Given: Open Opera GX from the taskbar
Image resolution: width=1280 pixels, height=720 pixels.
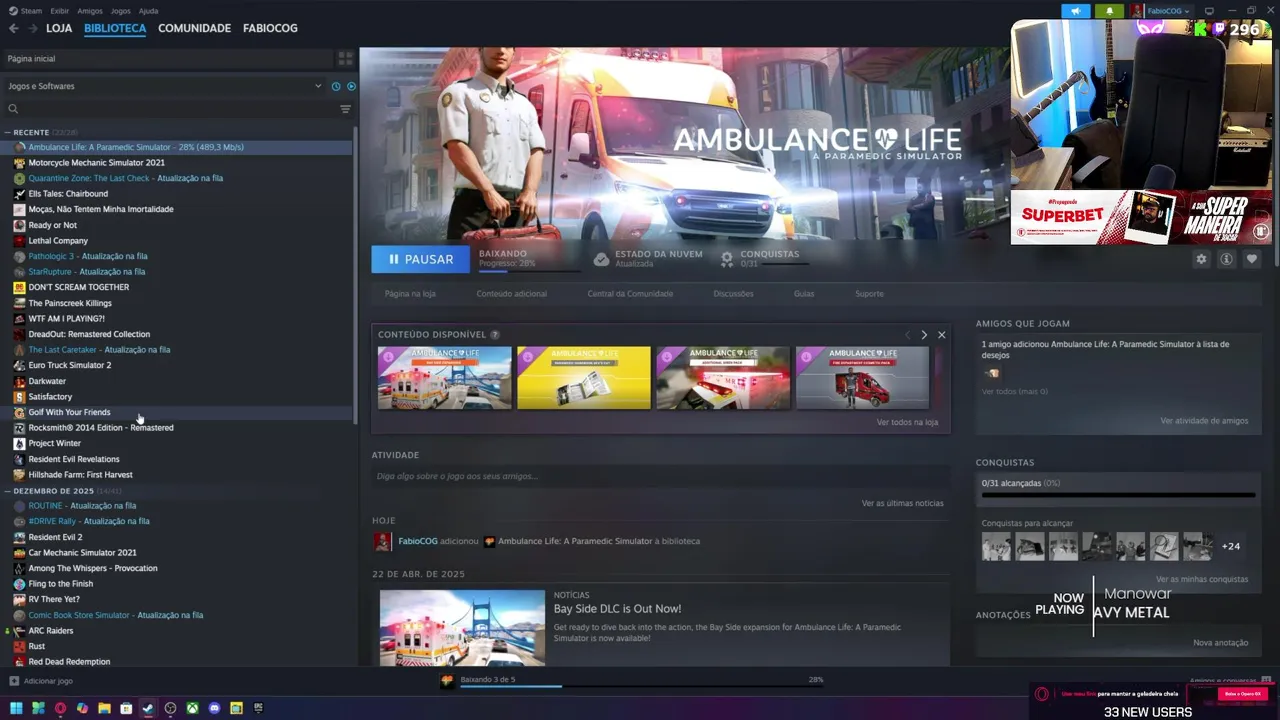Looking at the screenshot, I should 60,708.
